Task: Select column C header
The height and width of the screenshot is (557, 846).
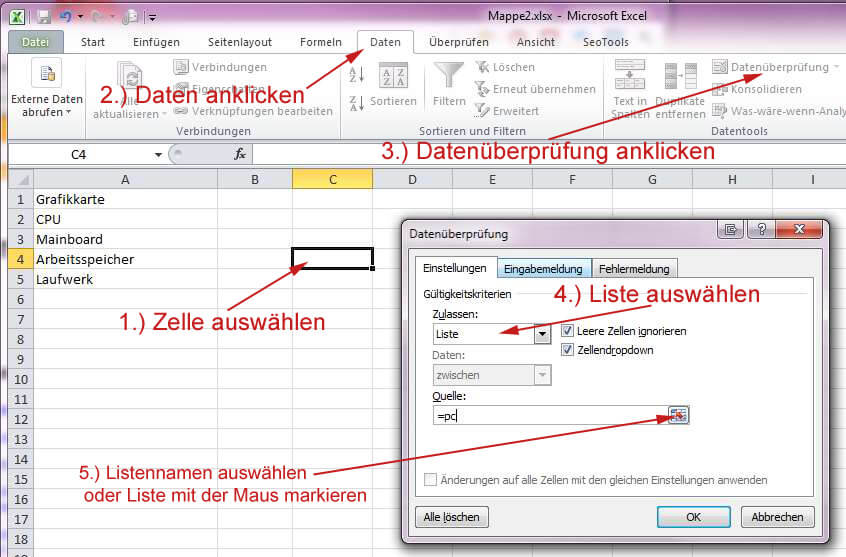Action: coord(332,179)
